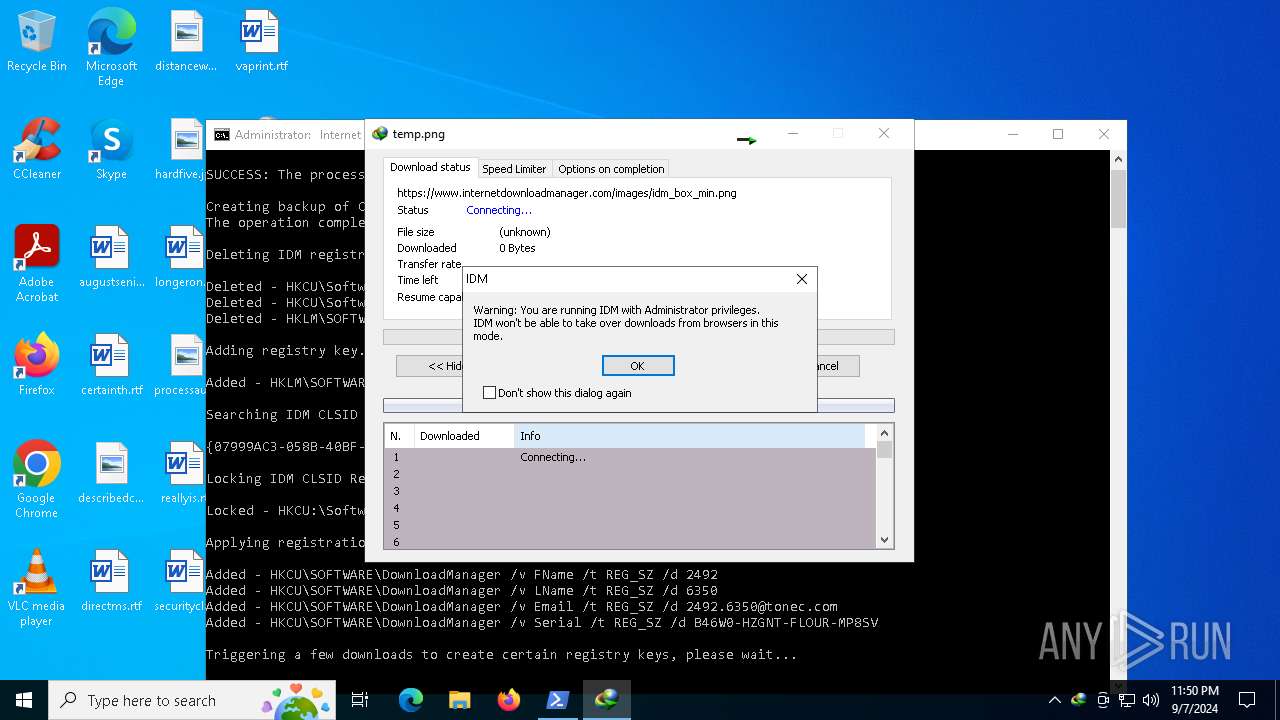Select the distancew image file on desktop

coord(186,43)
